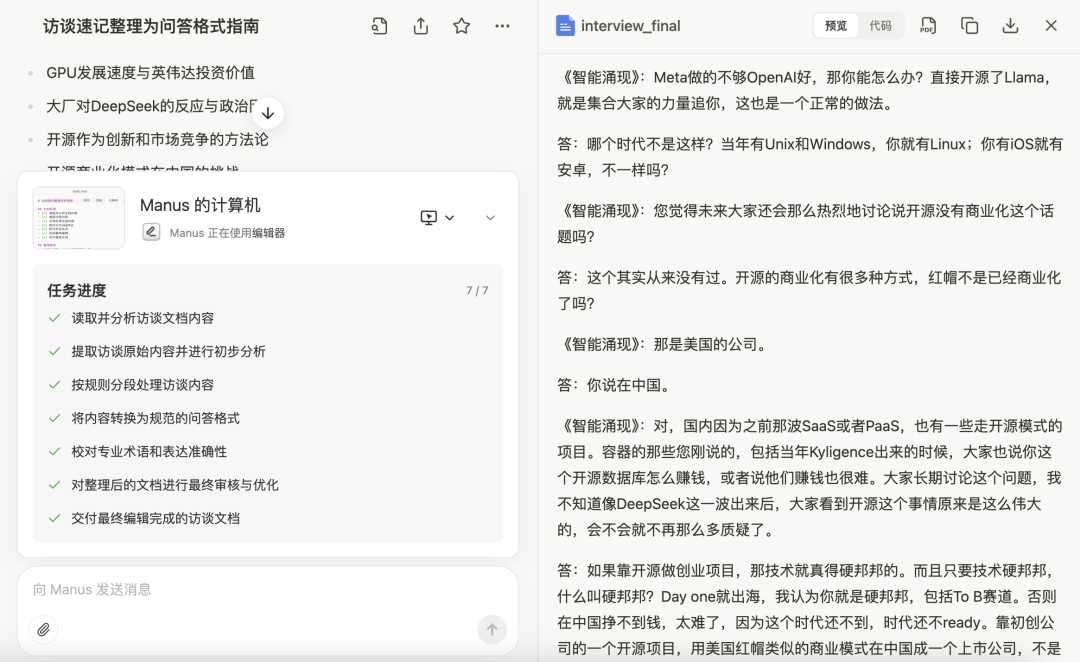This screenshot has height=662, width=1080.
Task: Click the paperclip attach file icon
Action: coord(43,629)
